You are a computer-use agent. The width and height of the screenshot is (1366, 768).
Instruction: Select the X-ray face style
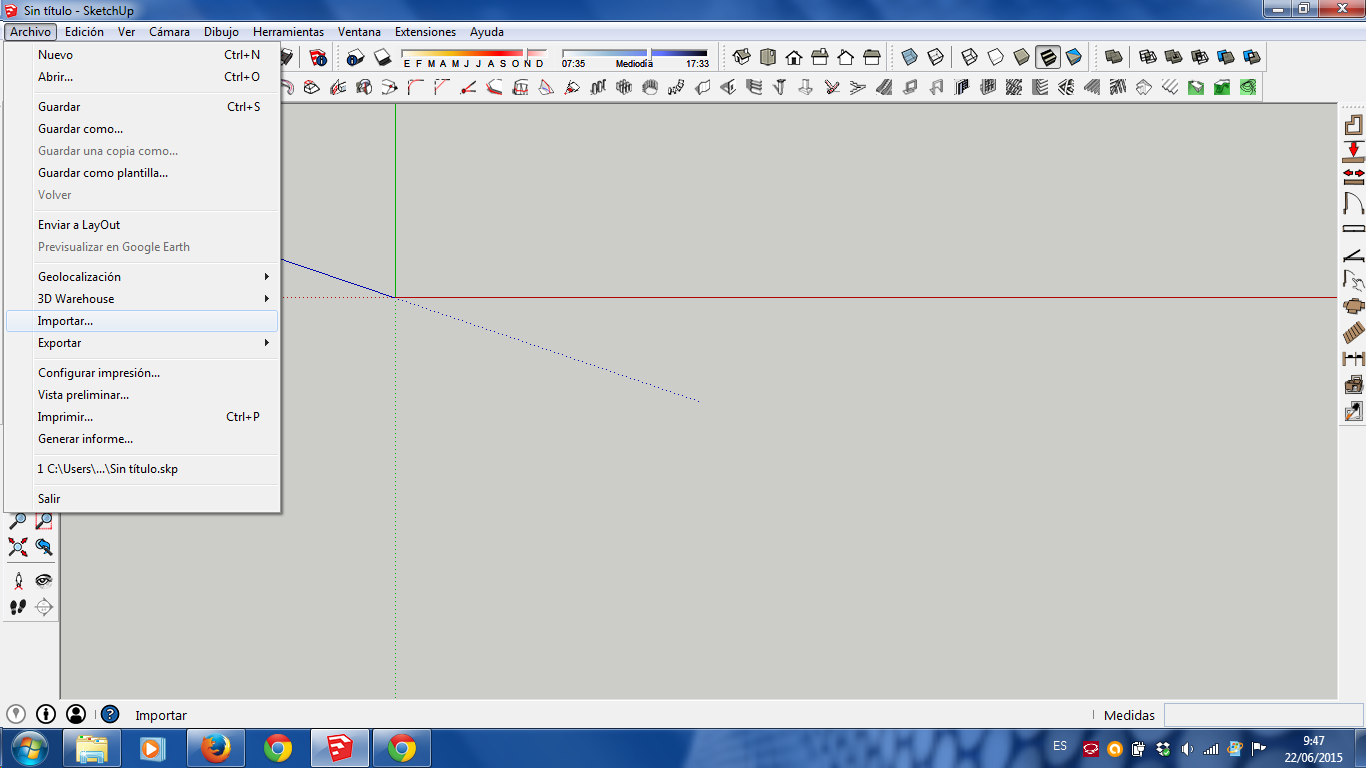pyautogui.click(x=909, y=57)
